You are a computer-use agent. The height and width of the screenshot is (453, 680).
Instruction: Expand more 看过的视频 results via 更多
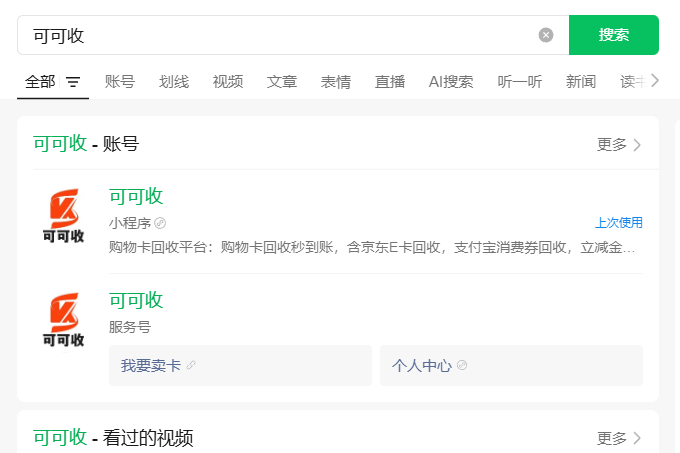(619, 438)
